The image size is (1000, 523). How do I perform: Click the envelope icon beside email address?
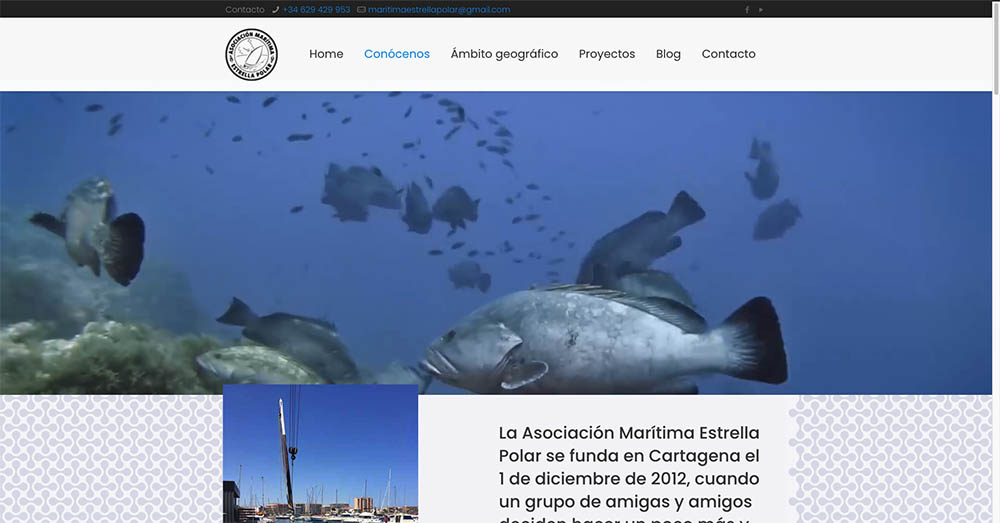tap(361, 10)
